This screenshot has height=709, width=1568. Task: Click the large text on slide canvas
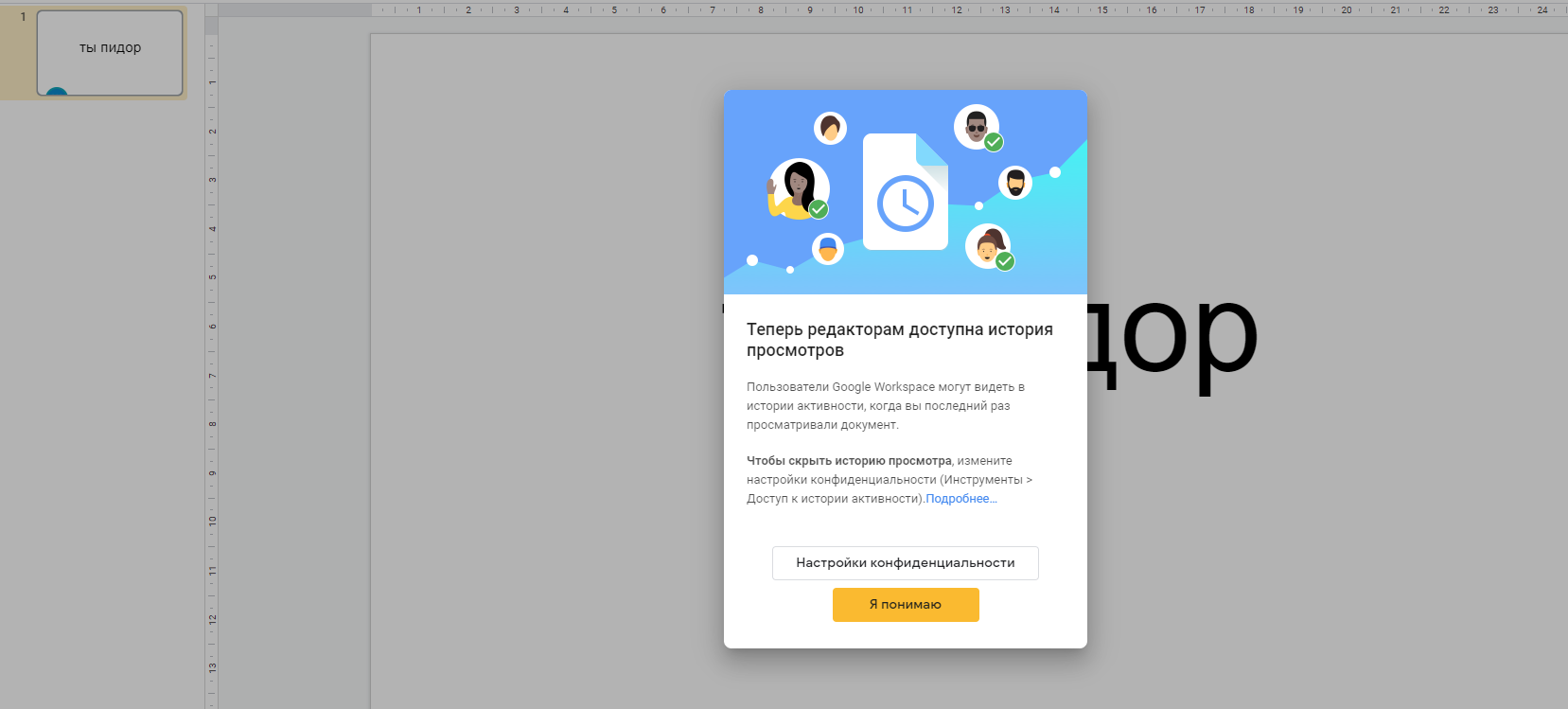pyautogui.click(x=1173, y=336)
